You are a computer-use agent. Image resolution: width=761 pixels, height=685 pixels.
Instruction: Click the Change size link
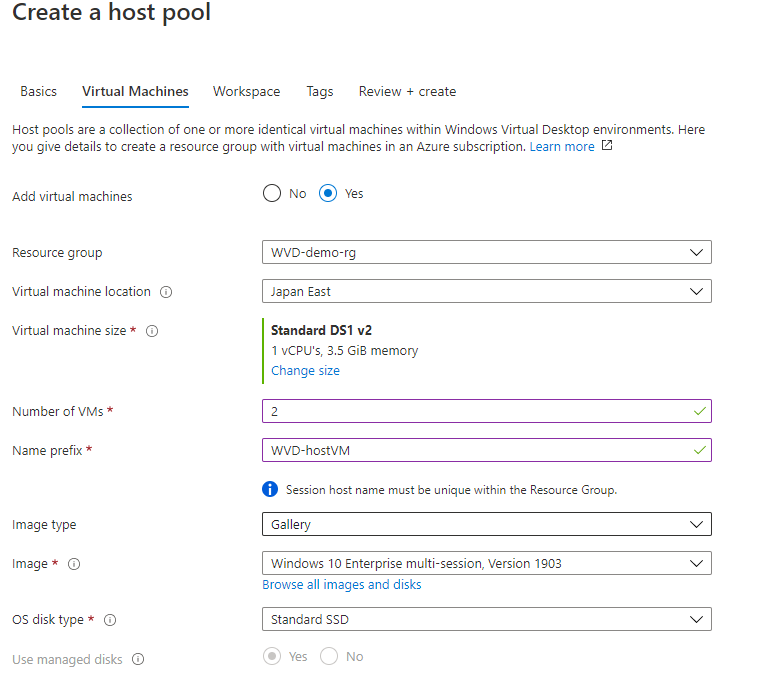(305, 371)
